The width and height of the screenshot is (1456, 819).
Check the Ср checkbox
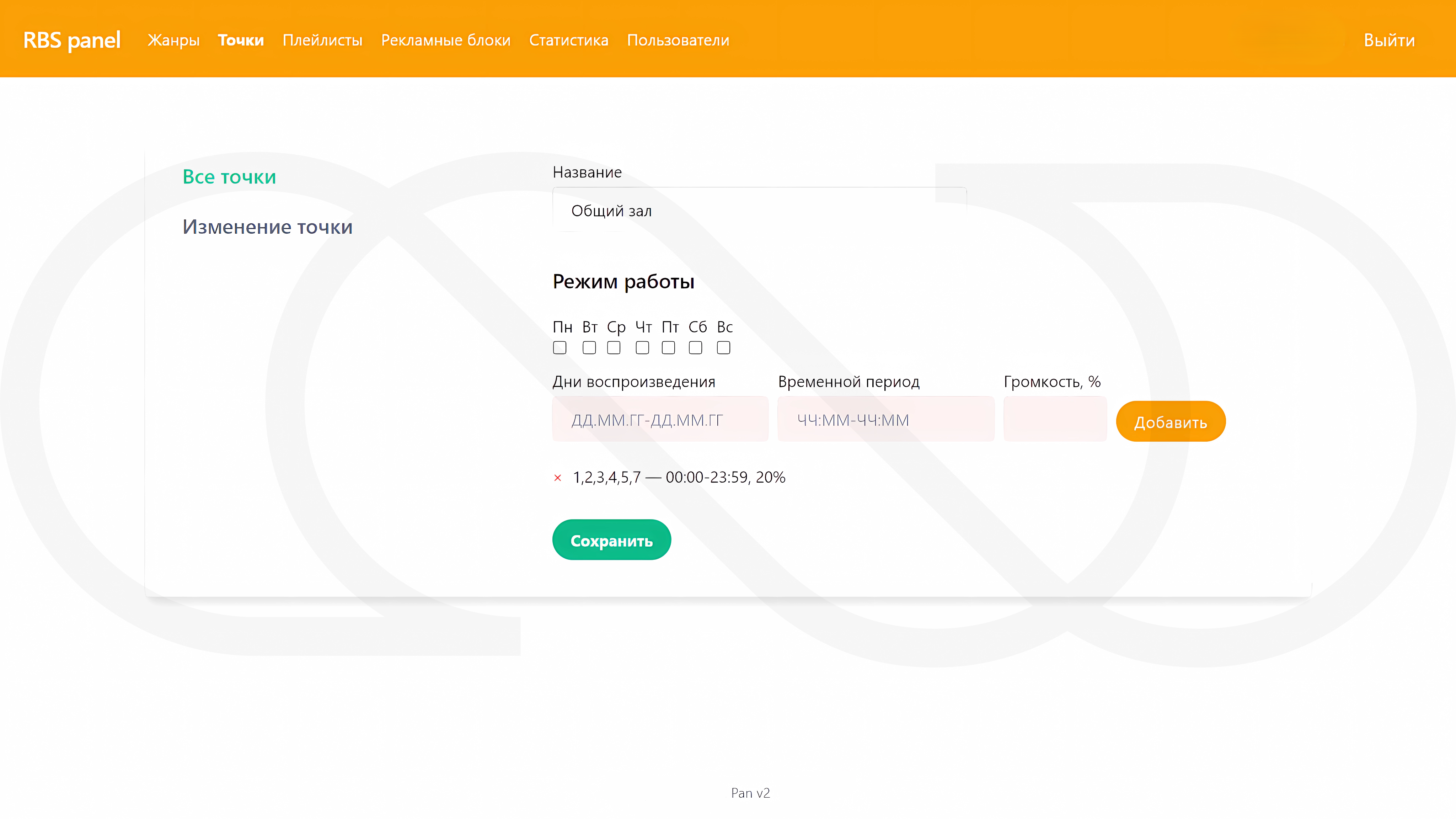614,348
